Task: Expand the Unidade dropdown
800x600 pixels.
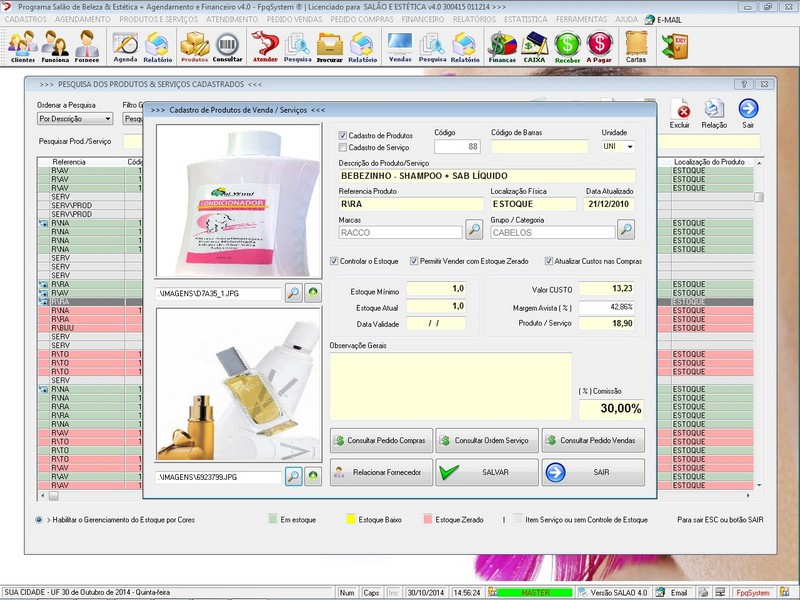Action: [630, 147]
